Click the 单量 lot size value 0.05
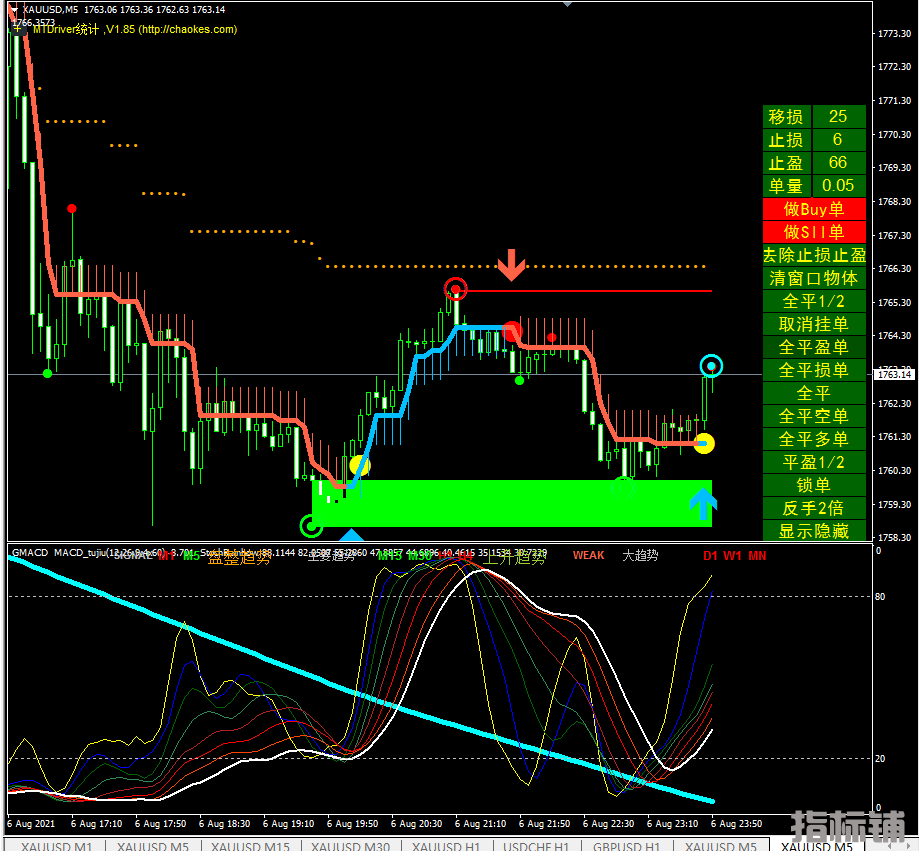The width and height of the screenshot is (919, 851). click(837, 185)
